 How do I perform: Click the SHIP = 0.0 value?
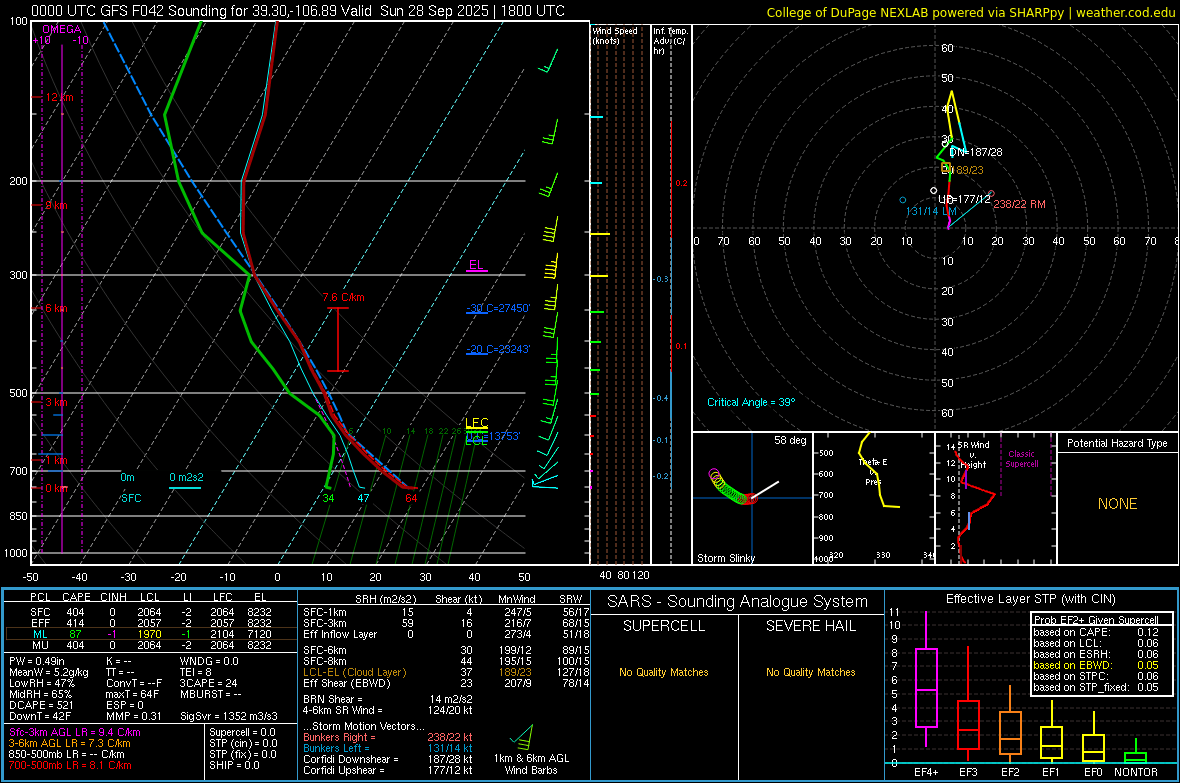click(234, 765)
